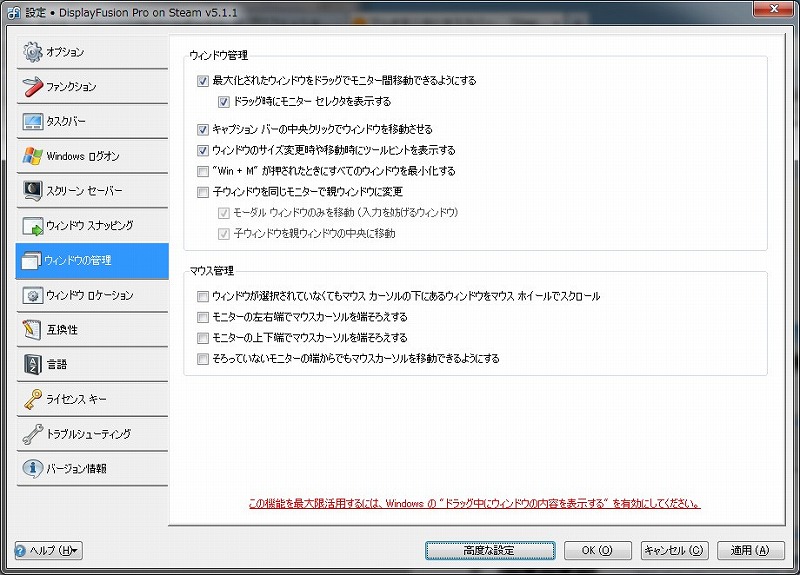Click the gear window icon for ウィンドウ ロケーション

coord(33,295)
